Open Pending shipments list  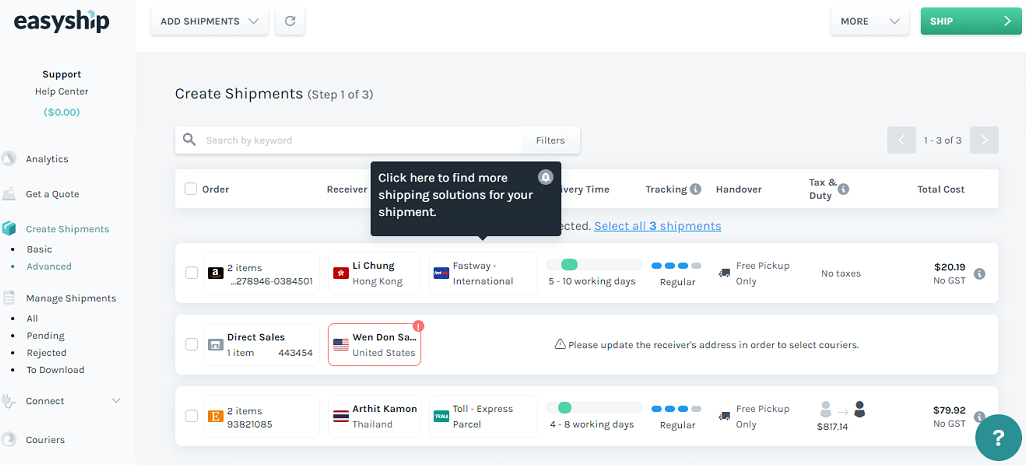pos(45,336)
